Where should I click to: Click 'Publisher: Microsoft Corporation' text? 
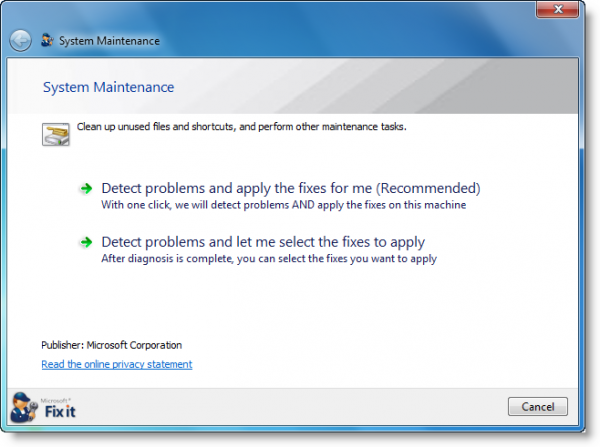point(111,345)
